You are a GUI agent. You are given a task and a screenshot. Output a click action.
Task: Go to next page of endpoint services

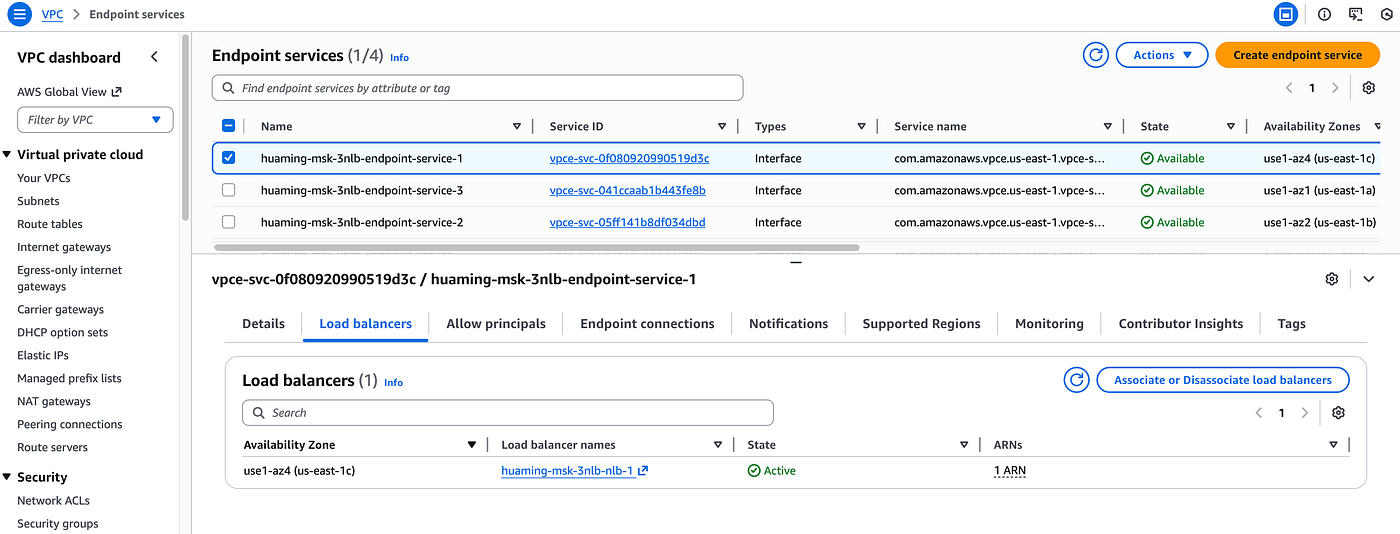coord(1335,88)
